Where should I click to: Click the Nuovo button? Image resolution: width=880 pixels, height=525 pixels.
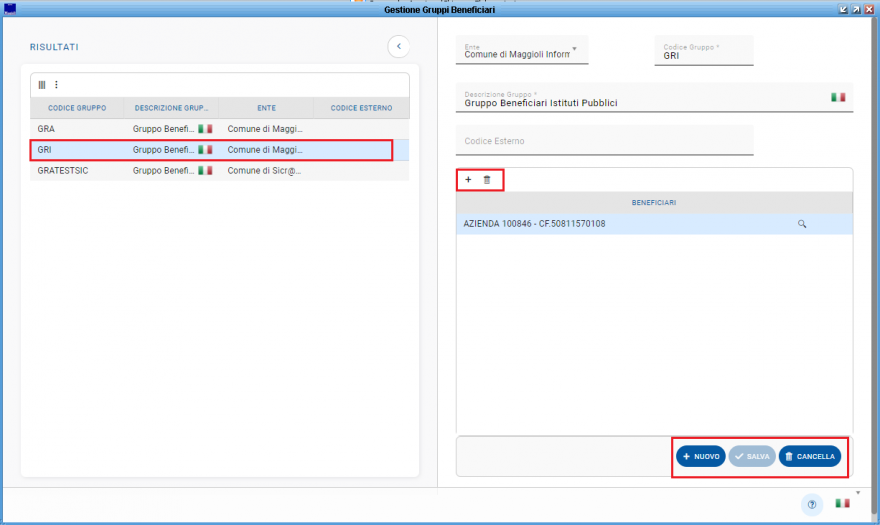(700, 456)
